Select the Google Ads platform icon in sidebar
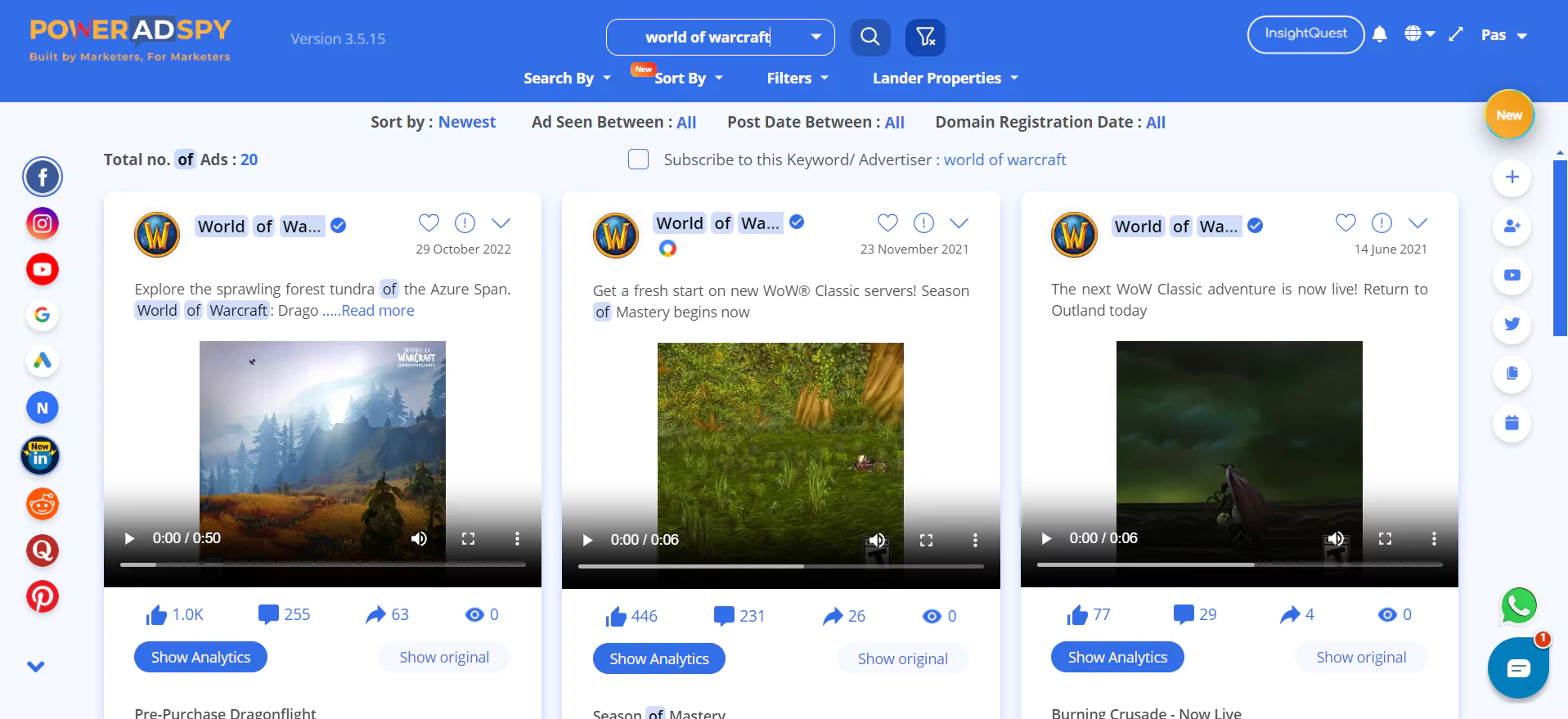The width and height of the screenshot is (1568, 719). coord(43,360)
